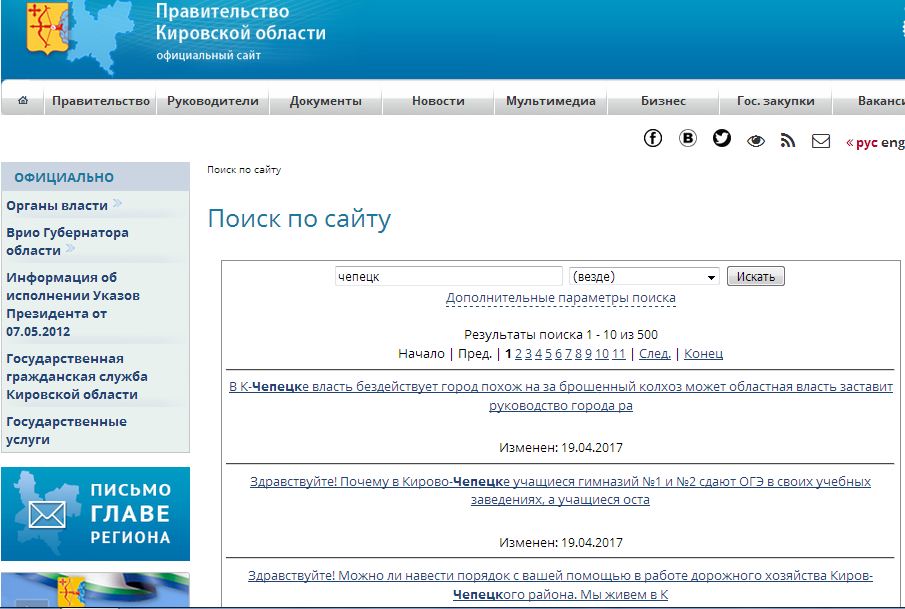
Task: Open the (везде) search scope dropdown
Action: tap(644, 277)
